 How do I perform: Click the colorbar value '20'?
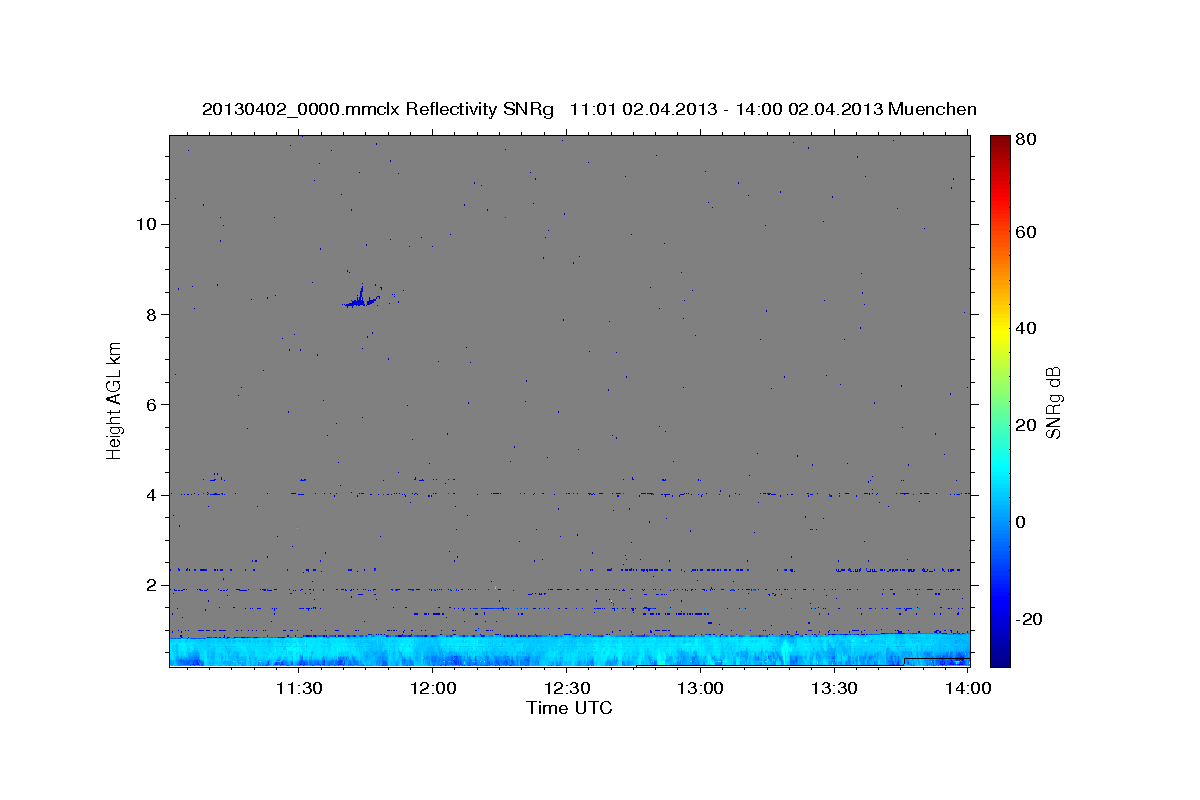[1027, 425]
